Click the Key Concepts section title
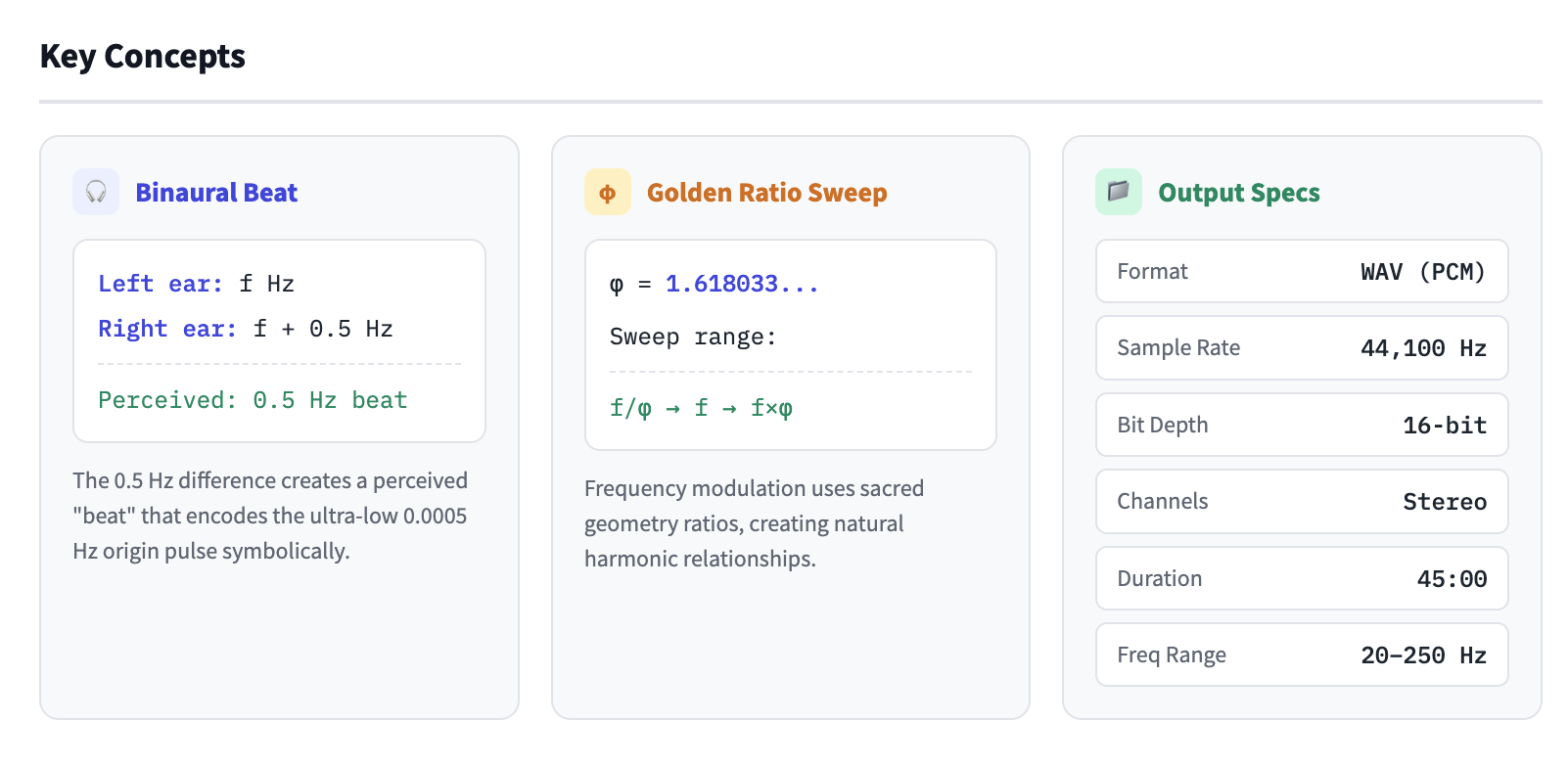Image resolution: width=1568 pixels, height=767 pixels. 143,57
